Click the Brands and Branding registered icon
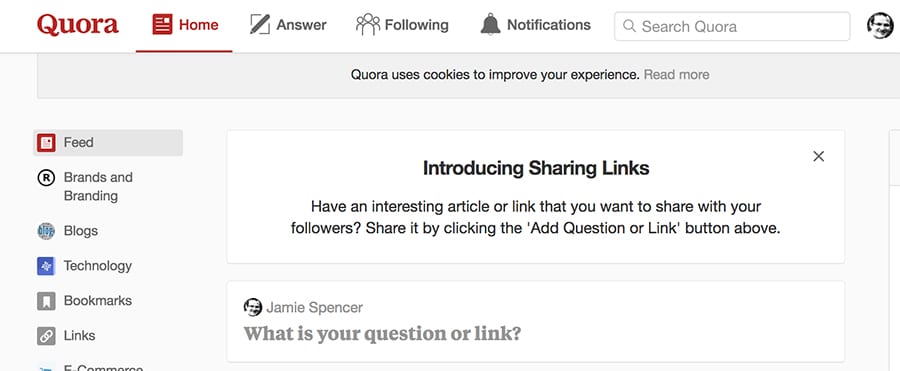Viewport: 900px width, 371px height. (x=46, y=178)
